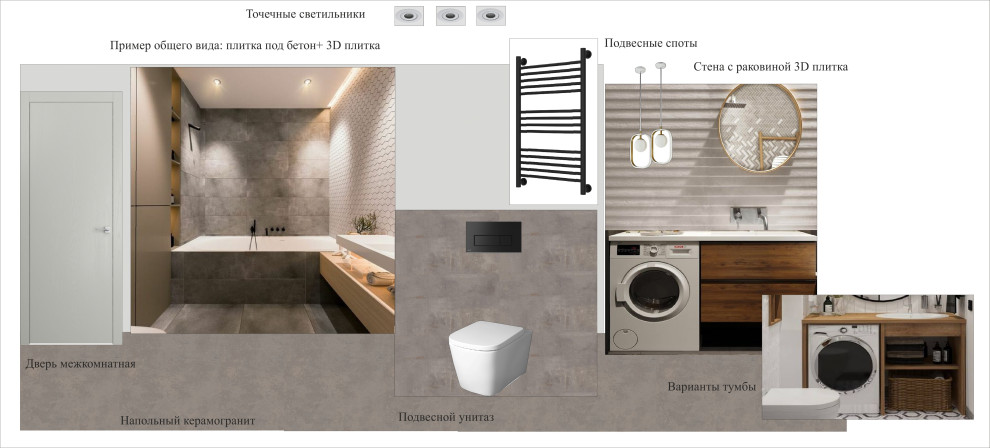Click the wall-mounted sink faucet

pyautogui.click(x=748, y=213)
